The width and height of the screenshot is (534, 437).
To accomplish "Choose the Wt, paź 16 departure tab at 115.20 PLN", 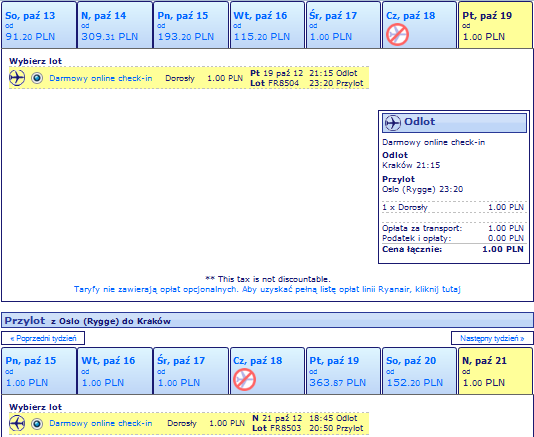I will (267, 25).
